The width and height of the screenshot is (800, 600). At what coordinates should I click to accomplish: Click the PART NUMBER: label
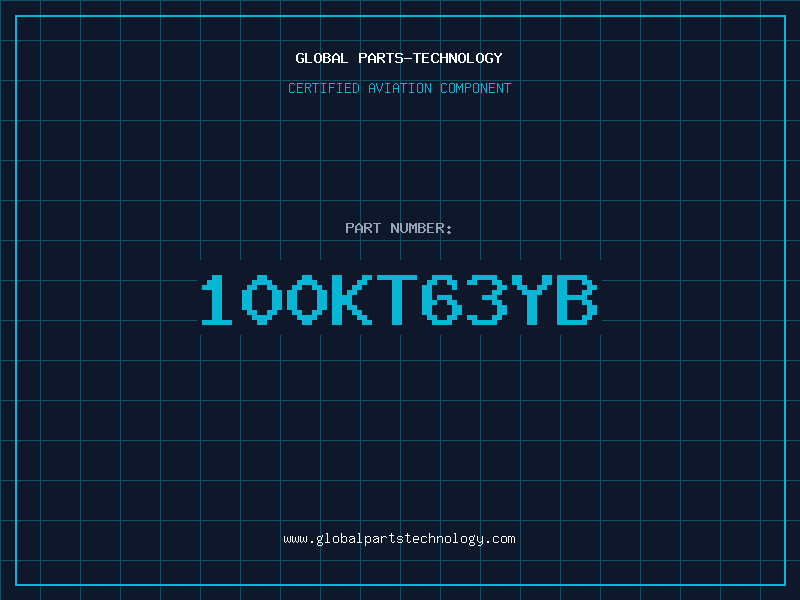[x=399, y=228]
